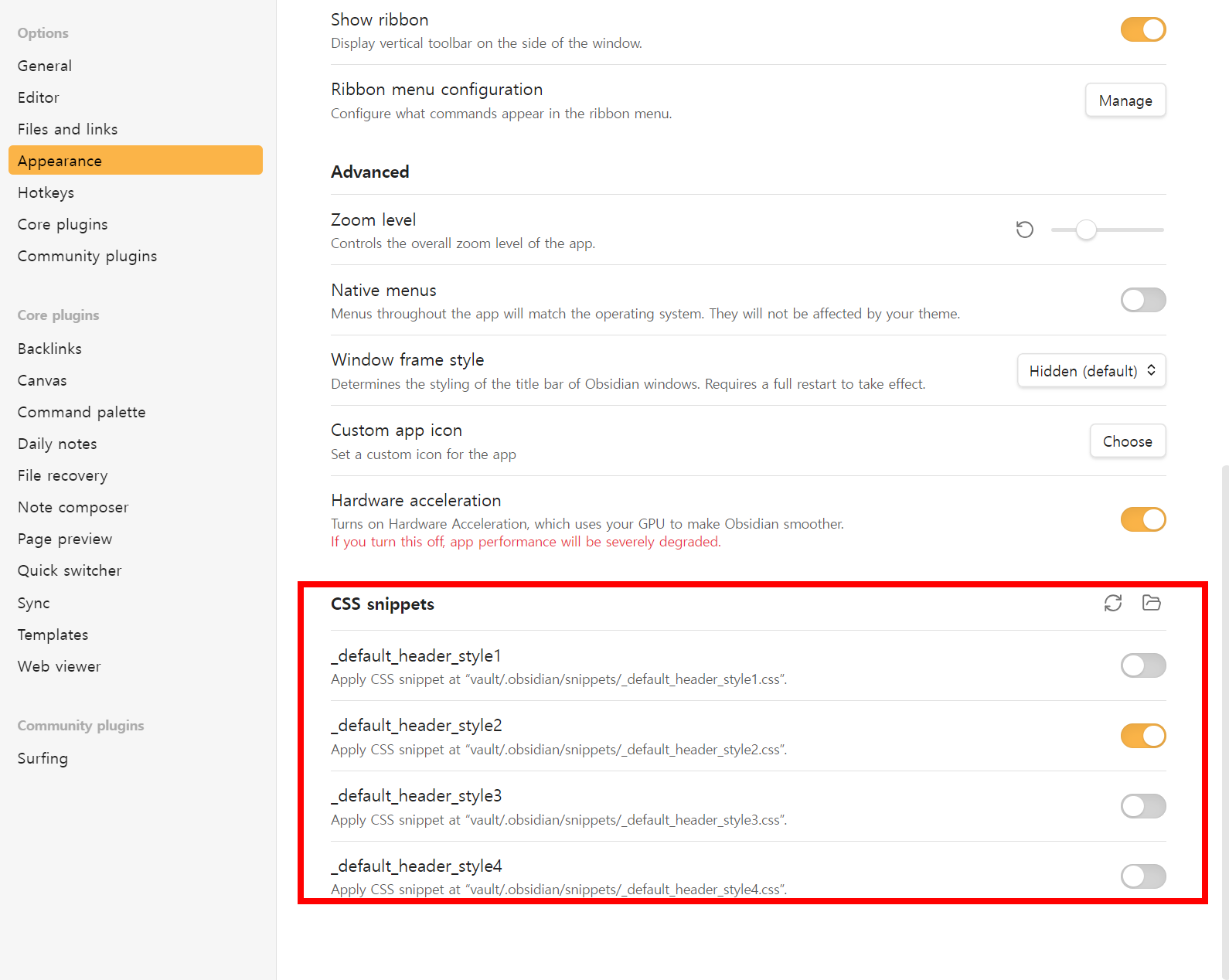Image resolution: width=1229 pixels, height=980 pixels.
Task: Open Editor settings section
Action: tap(135, 97)
